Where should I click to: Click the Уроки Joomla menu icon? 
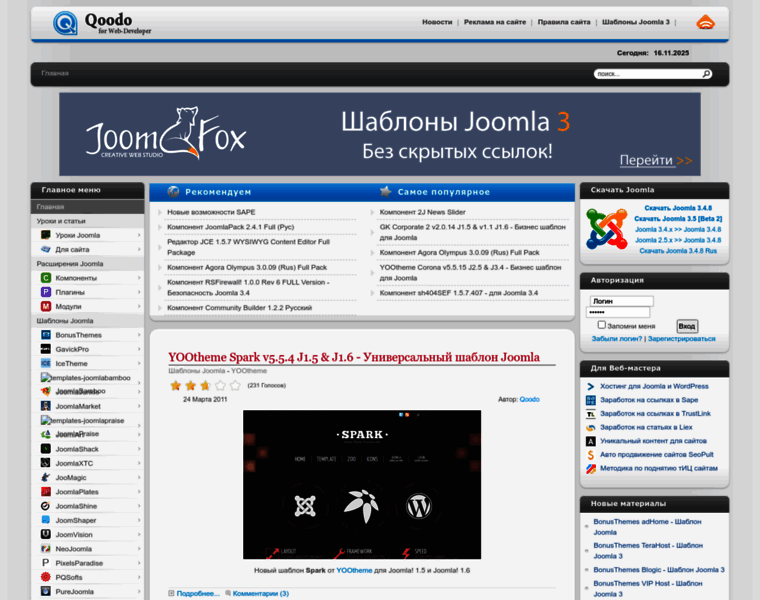pyautogui.click(x=46, y=235)
